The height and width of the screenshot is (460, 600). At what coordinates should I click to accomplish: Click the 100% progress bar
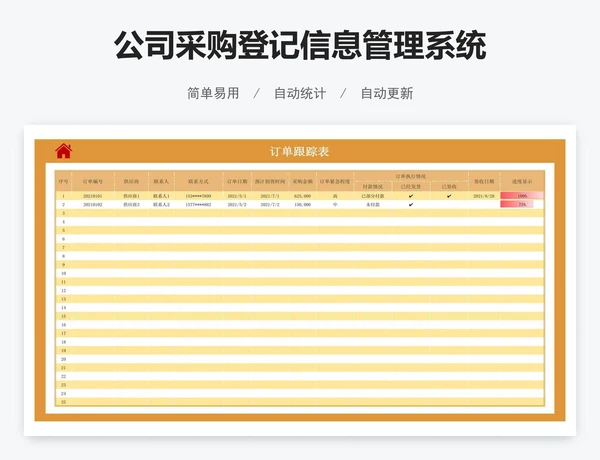tap(521, 196)
